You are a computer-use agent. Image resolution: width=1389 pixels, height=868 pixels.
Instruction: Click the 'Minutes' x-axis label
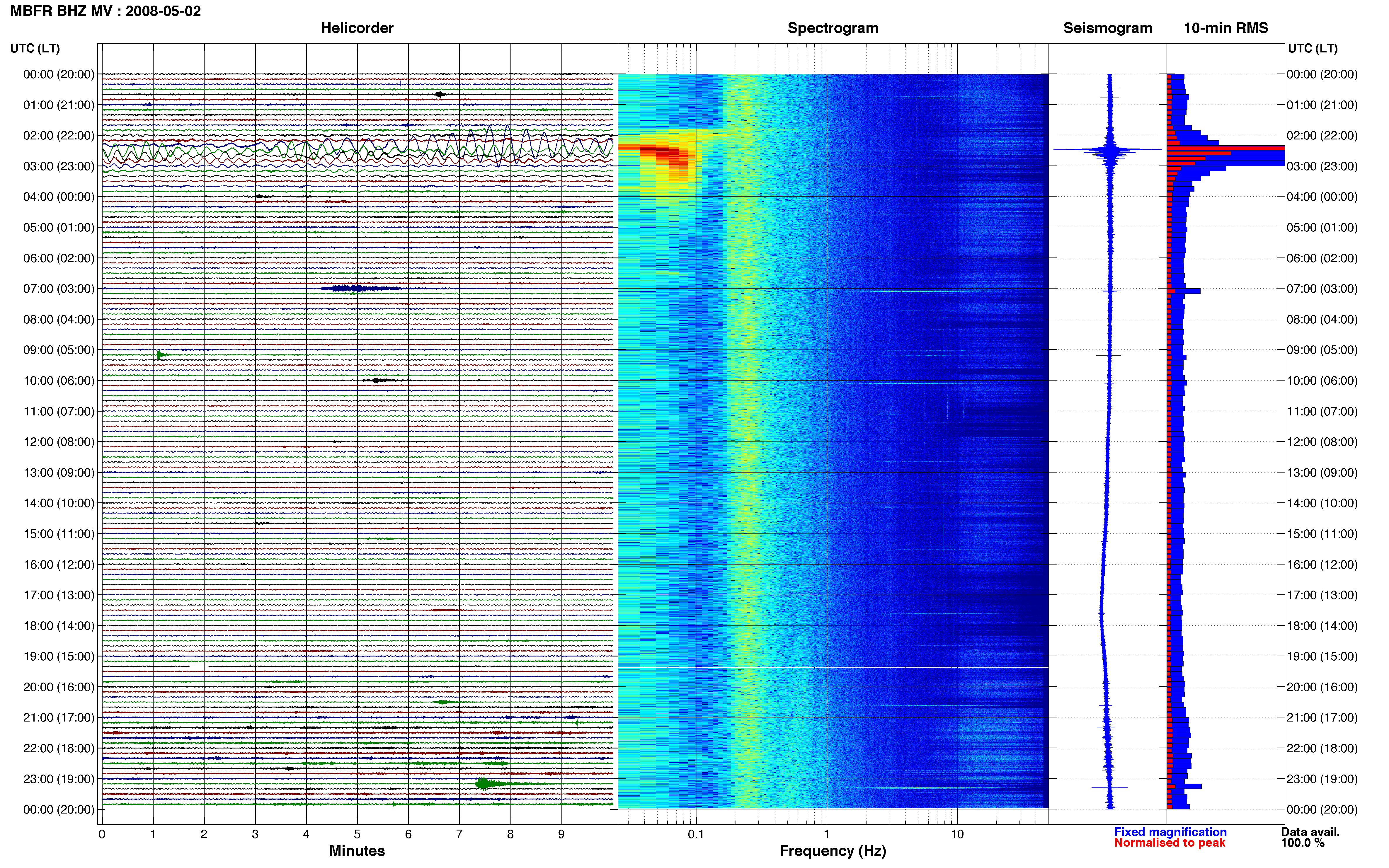pyautogui.click(x=357, y=851)
